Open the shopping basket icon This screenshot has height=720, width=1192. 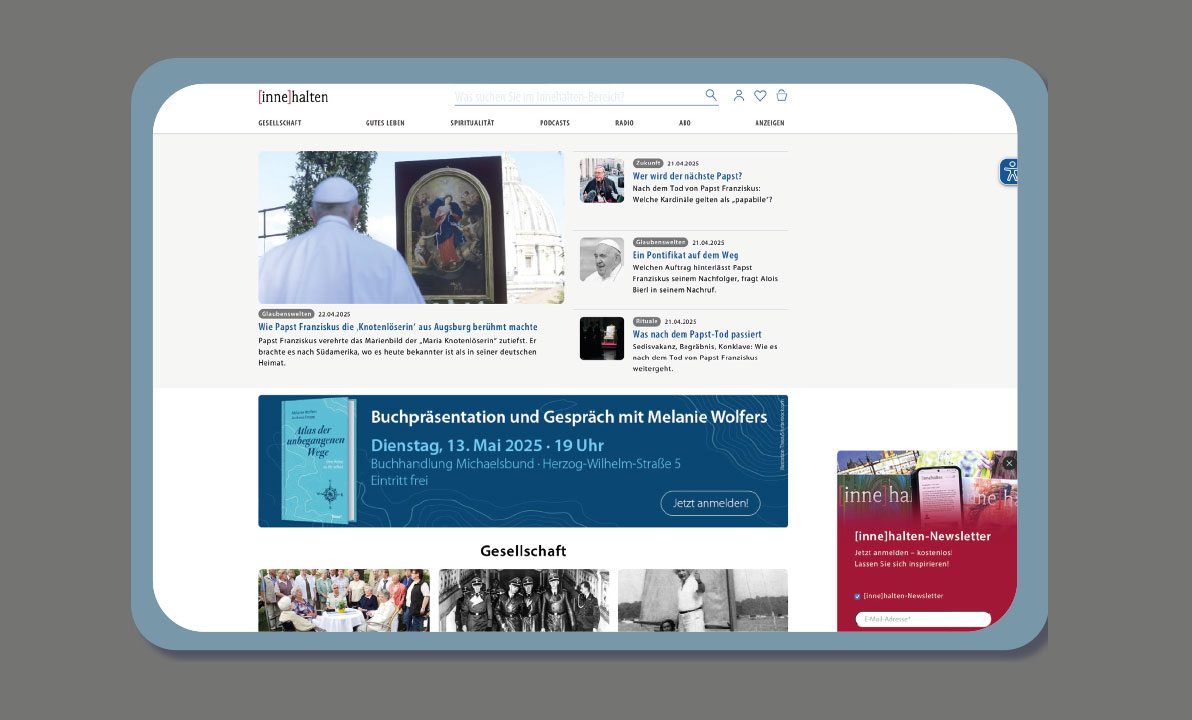(782, 96)
